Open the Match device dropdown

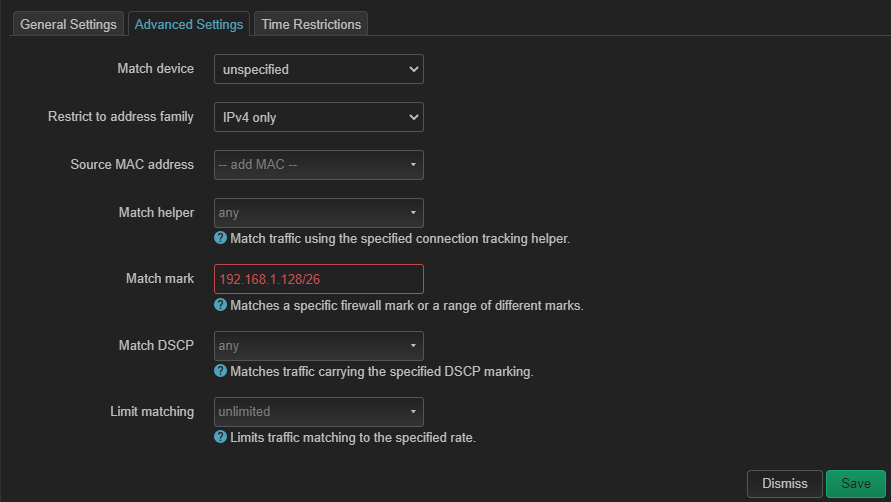coord(319,69)
